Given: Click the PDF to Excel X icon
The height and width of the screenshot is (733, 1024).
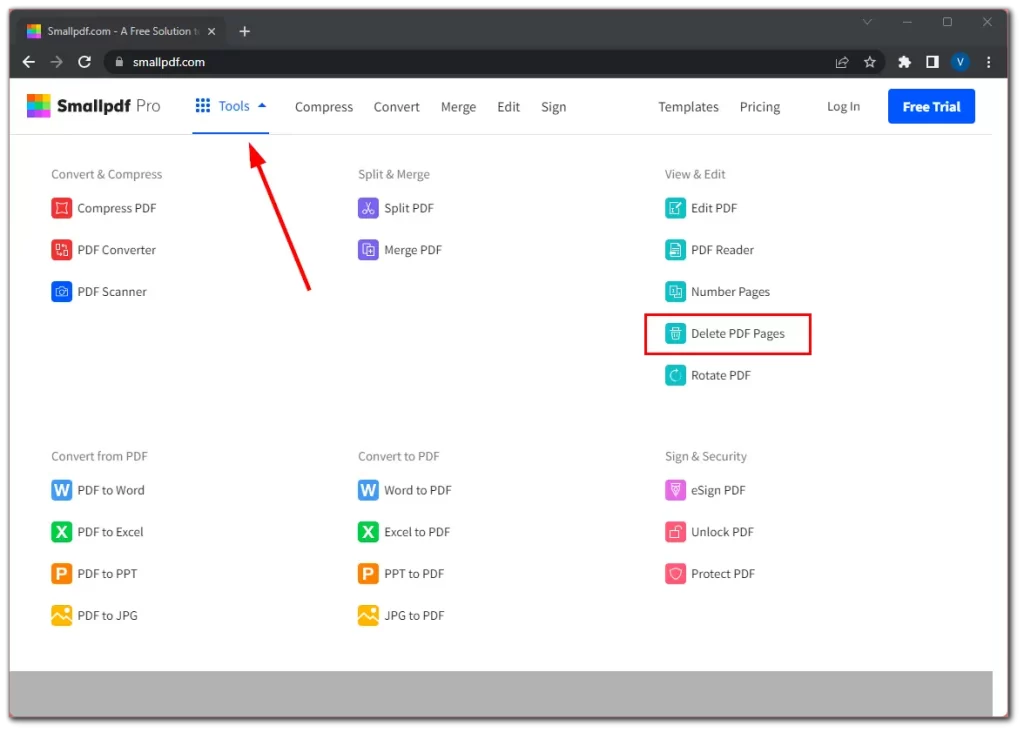Looking at the screenshot, I should [x=61, y=532].
